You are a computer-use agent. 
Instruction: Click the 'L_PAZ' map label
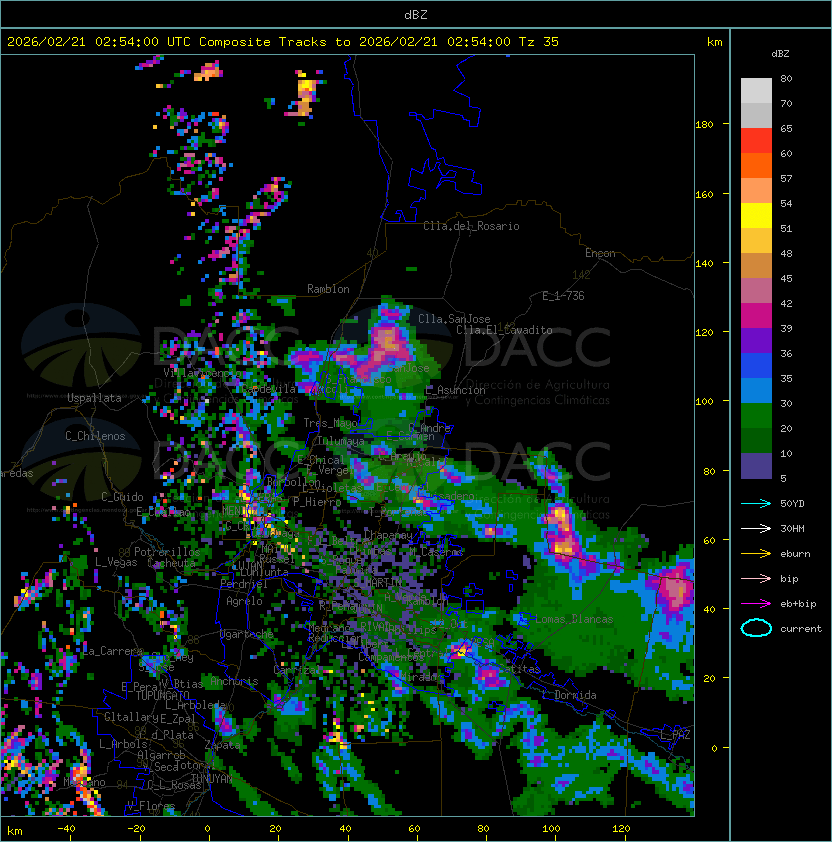pos(675,735)
